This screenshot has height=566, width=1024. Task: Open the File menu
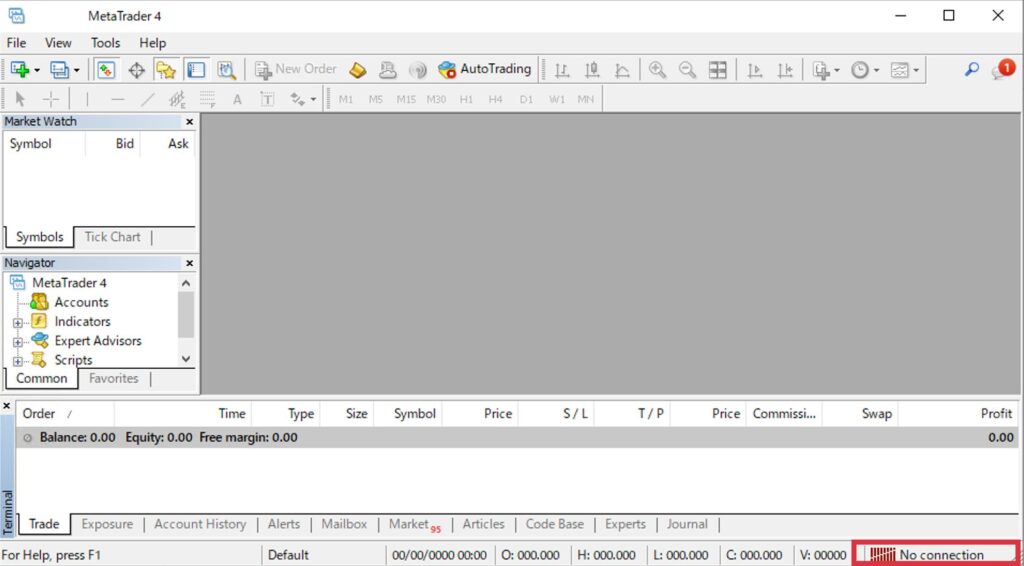point(16,43)
